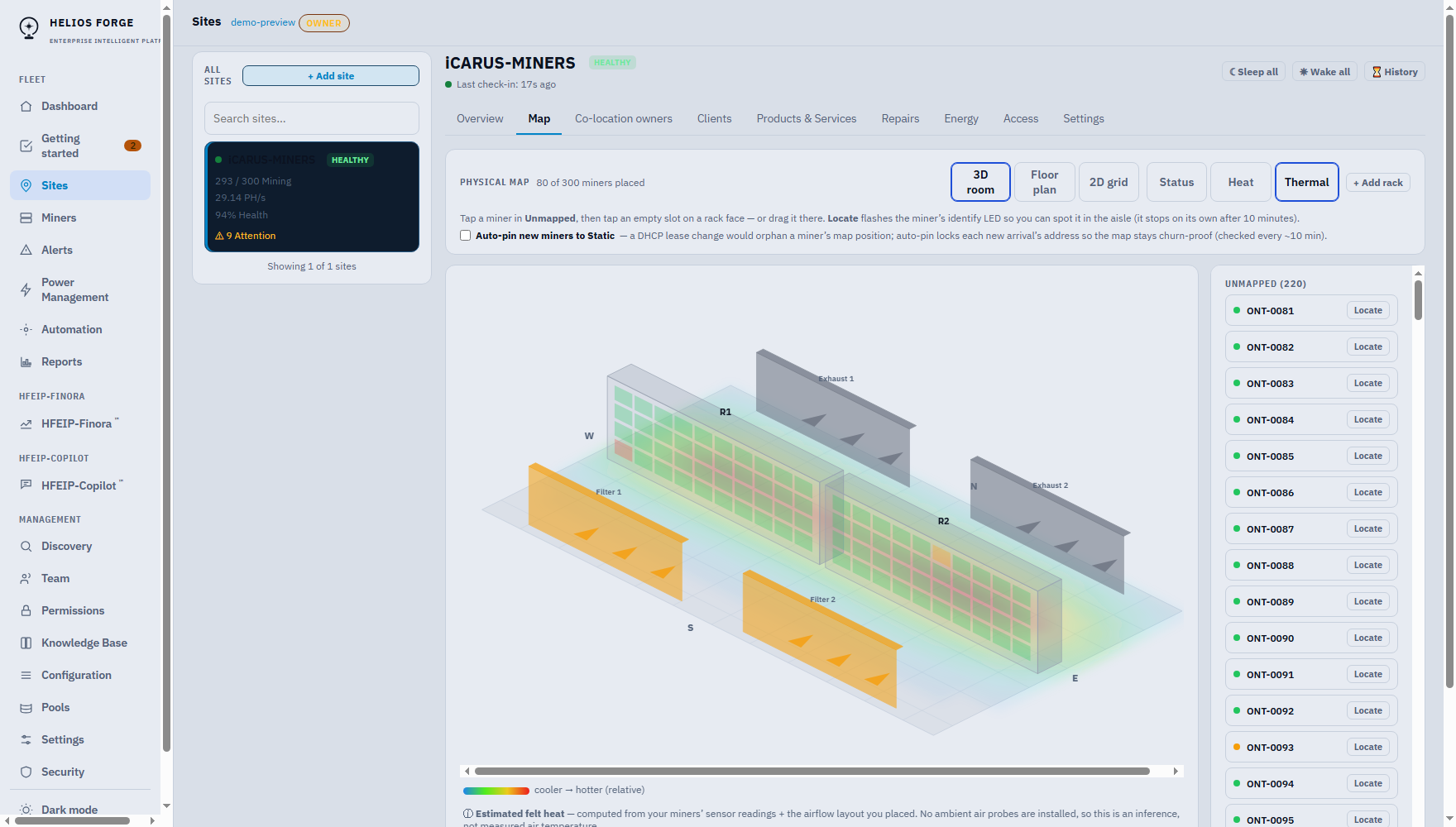
Task: Toggle the 3D room view
Action: coord(980,182)
